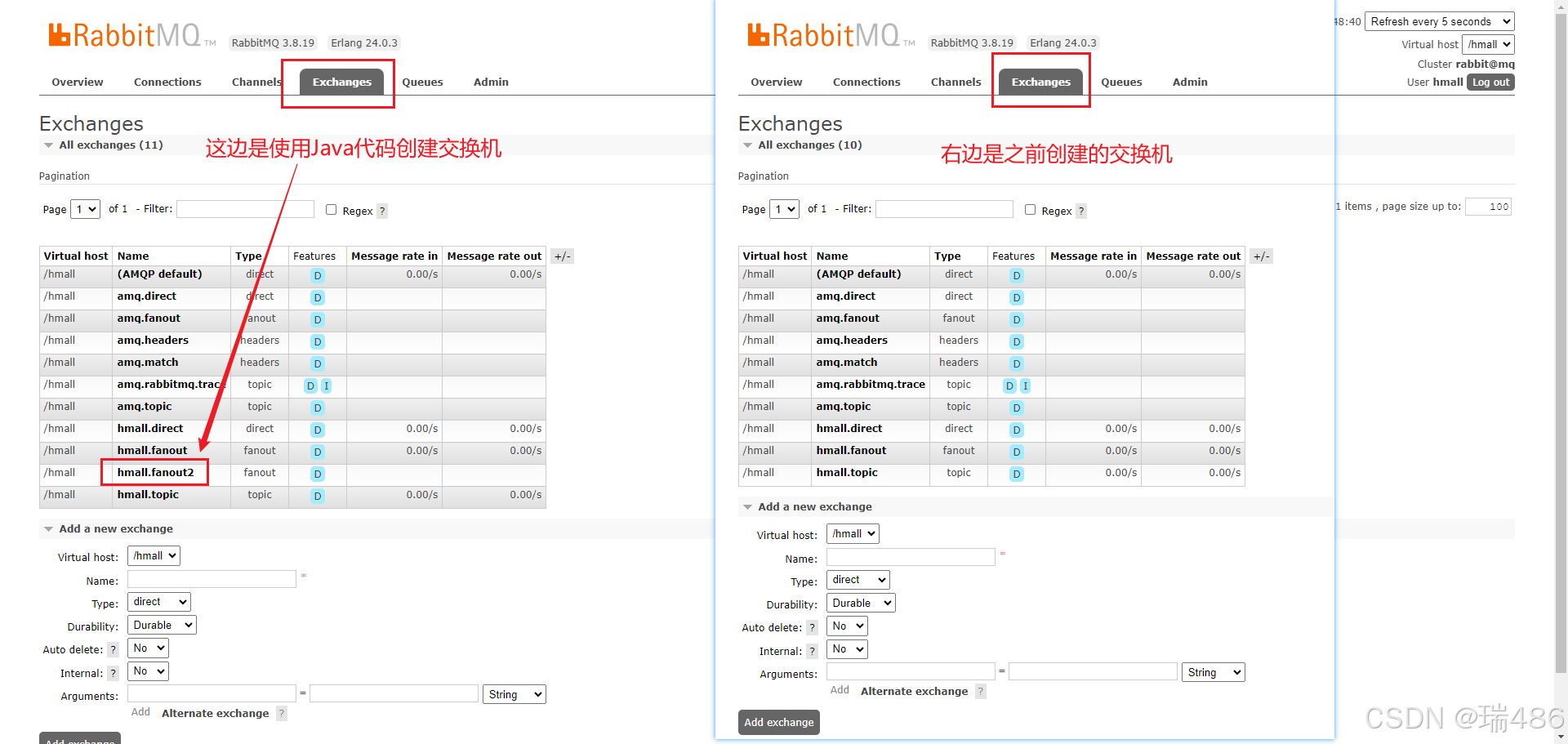Click Filter input in left window

[245, 209]
